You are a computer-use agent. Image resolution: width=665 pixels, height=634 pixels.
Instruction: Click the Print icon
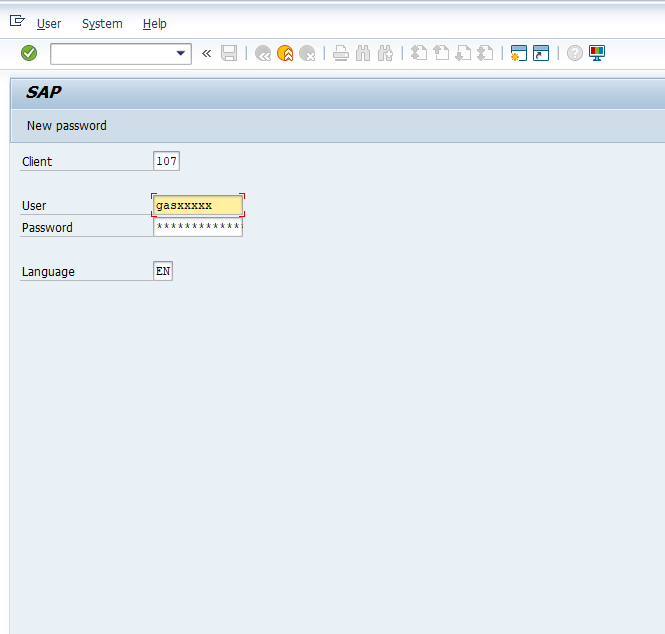tap(341, 53)
